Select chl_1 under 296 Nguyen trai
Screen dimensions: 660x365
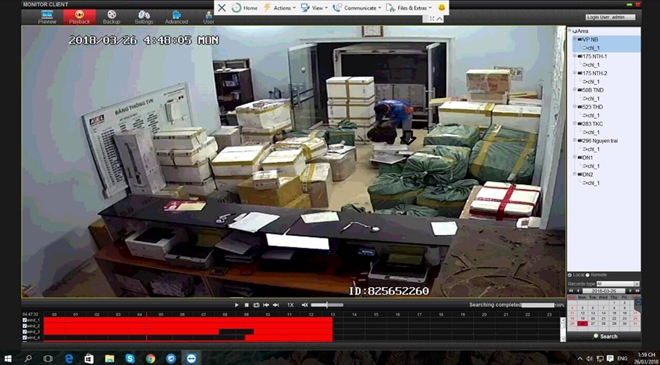(x=591, y=149)
